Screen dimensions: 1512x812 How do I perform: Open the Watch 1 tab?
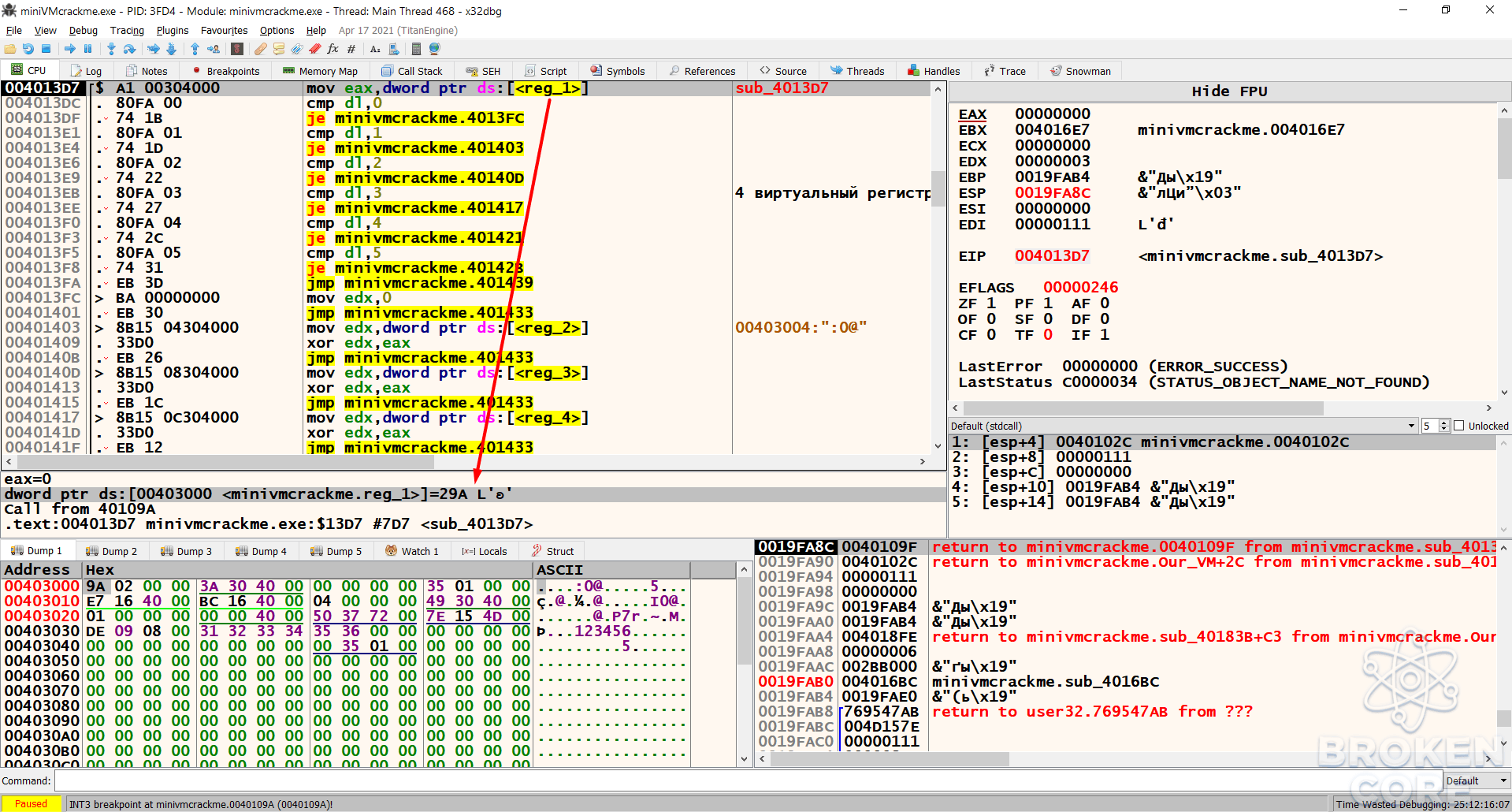[412, 551]
